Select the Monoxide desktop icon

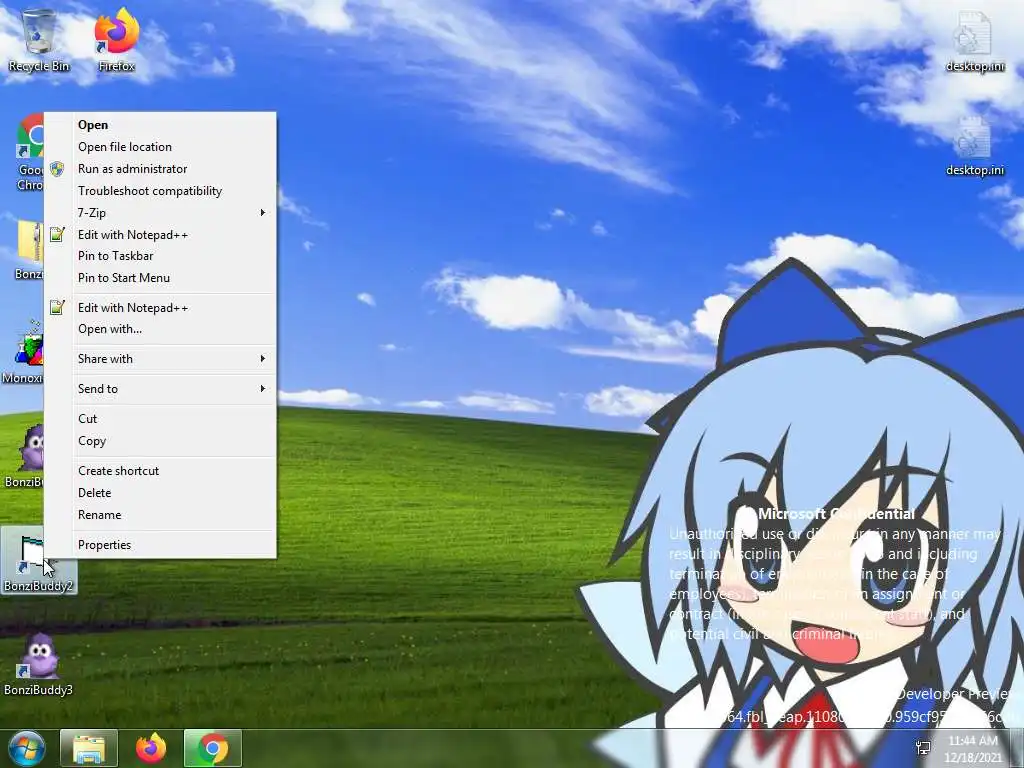click(x=22, y=351)
